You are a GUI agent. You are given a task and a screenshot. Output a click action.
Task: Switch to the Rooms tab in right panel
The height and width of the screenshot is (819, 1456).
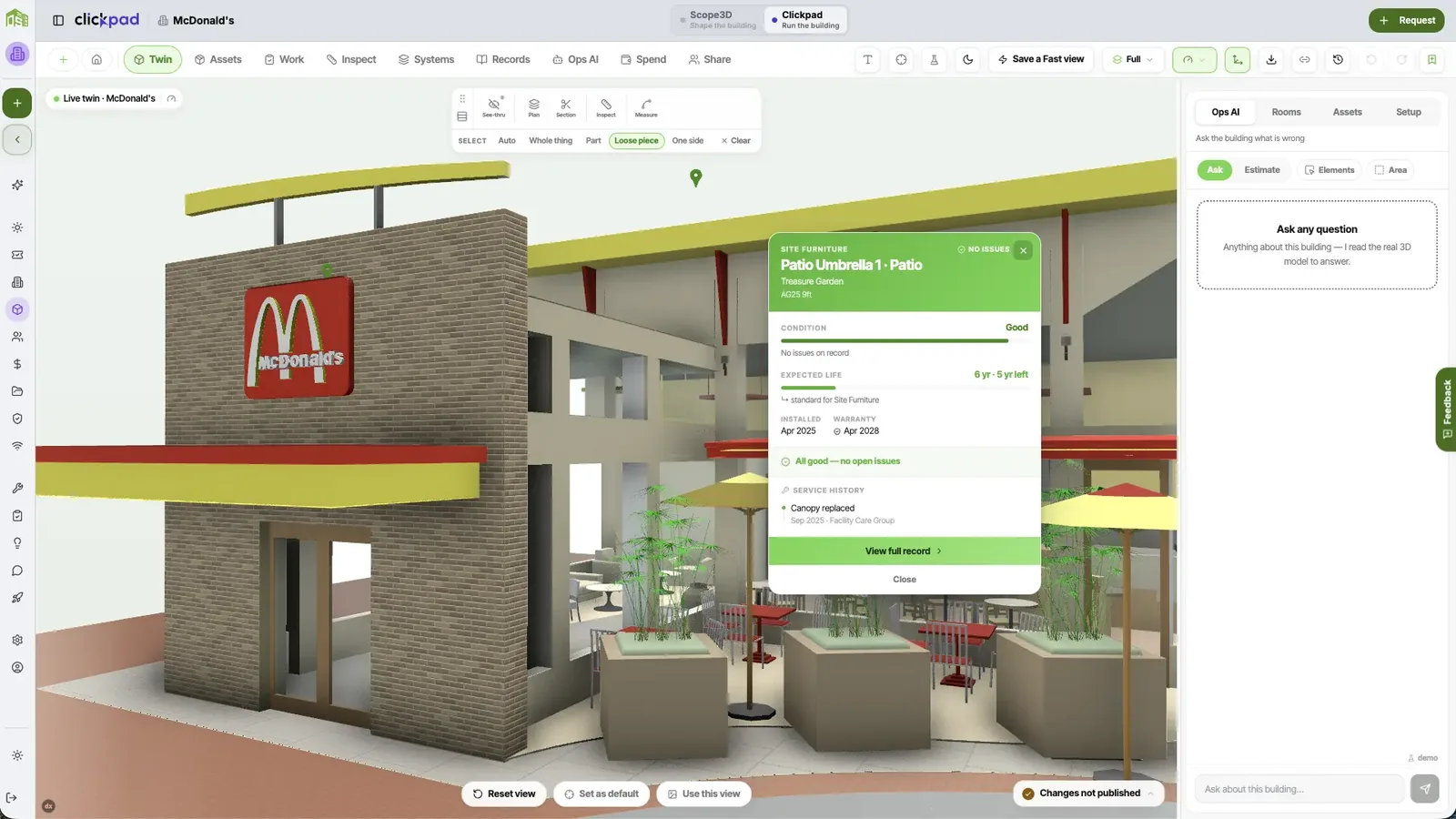pos(1286,112)
